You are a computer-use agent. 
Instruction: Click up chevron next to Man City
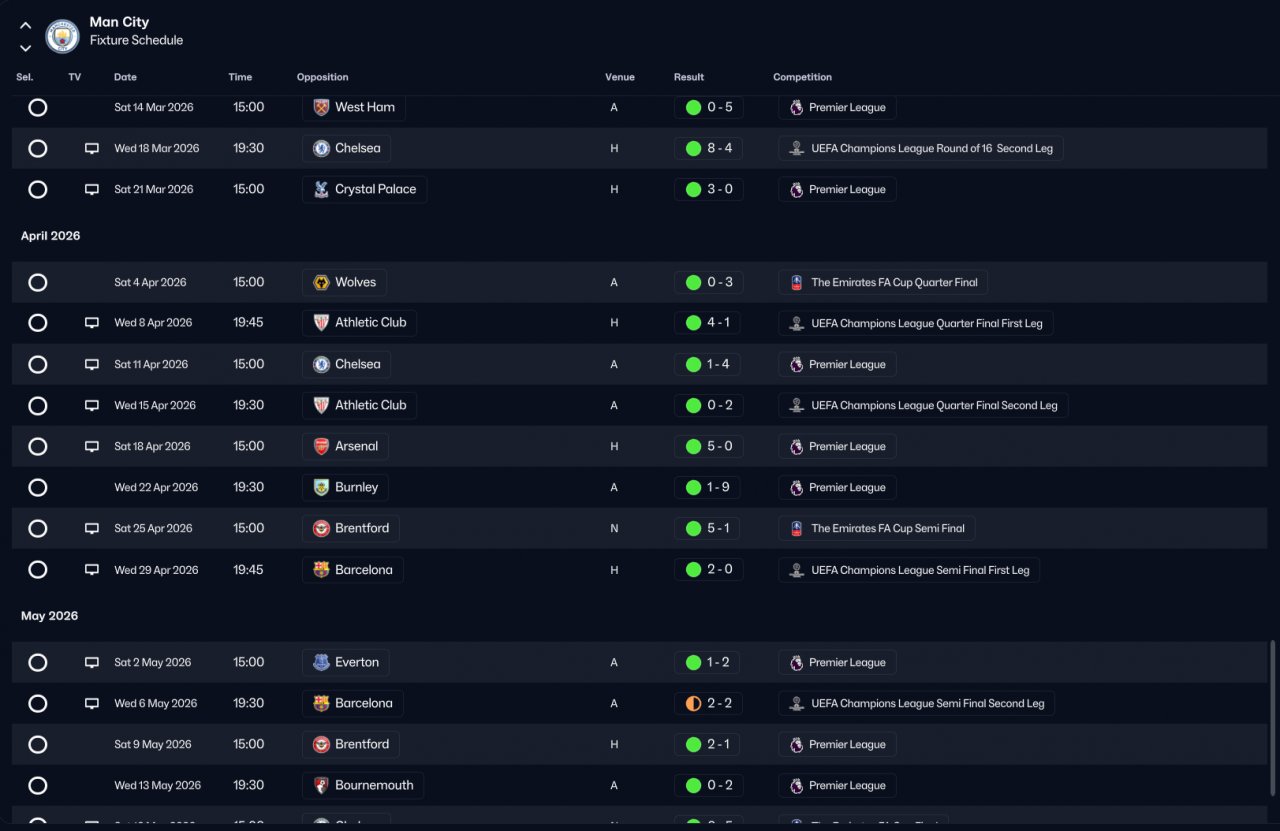[25, 26]
